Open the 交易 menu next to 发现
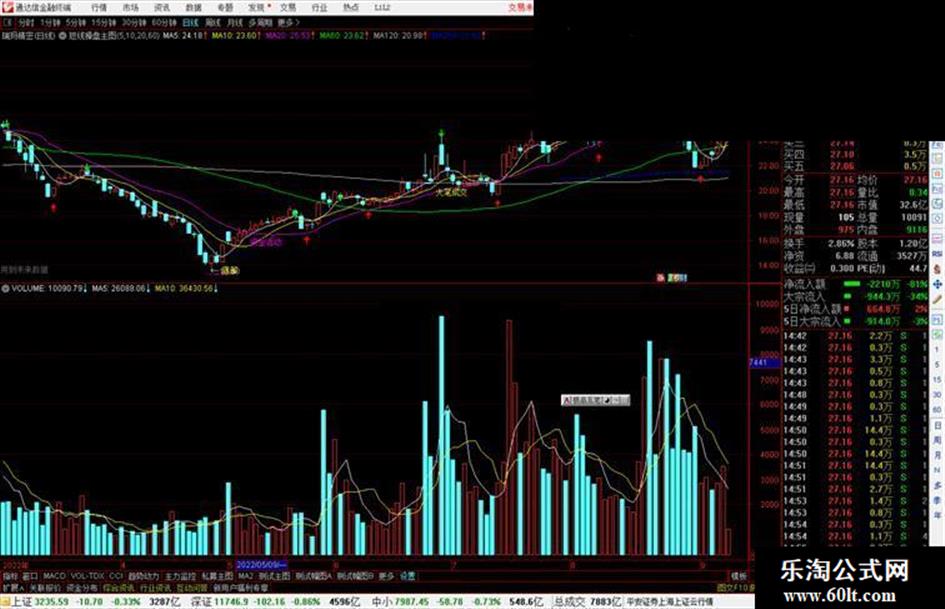The height and width of the screenshot is (609, 945). tap(287, 7)
